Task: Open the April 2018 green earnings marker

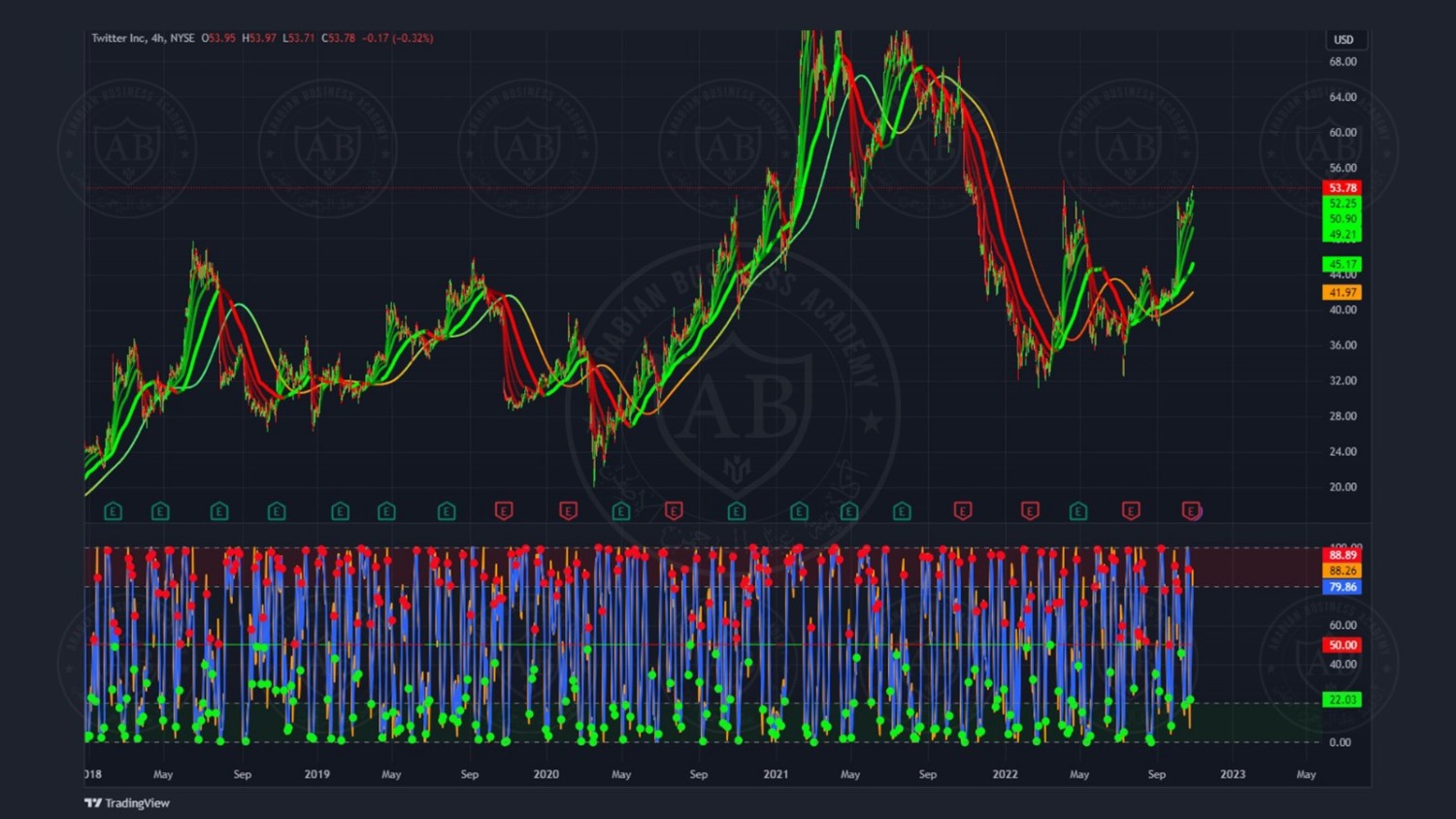Action: click(x=161, y=510)
